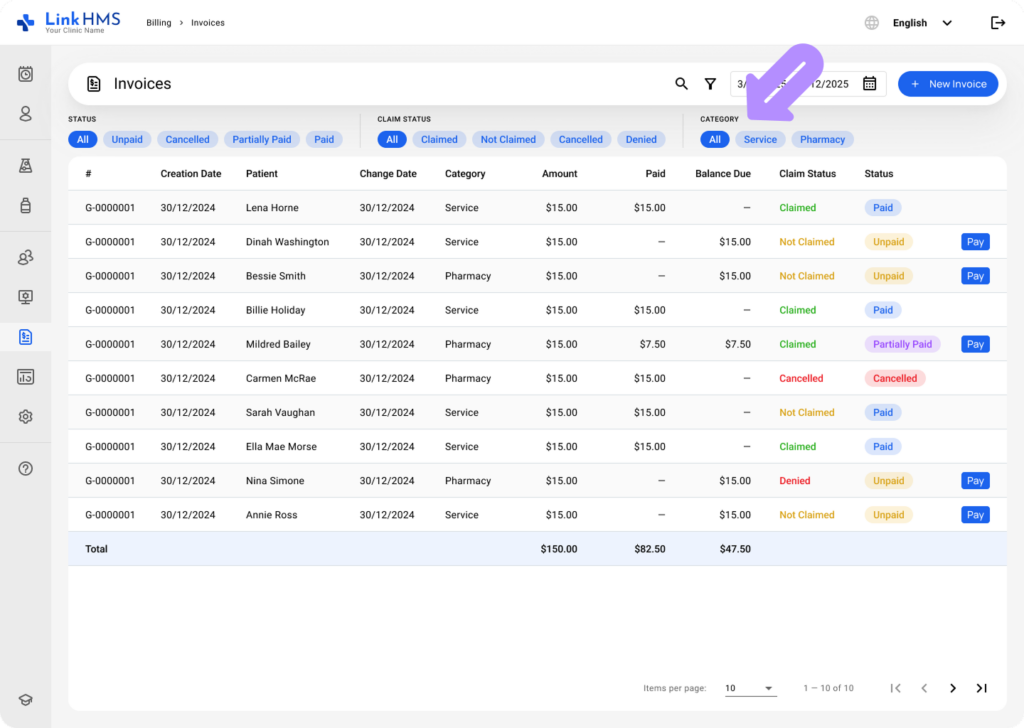1024x728 pixels.
Task: Open the help question mark icon
Action: coord(25,469)
